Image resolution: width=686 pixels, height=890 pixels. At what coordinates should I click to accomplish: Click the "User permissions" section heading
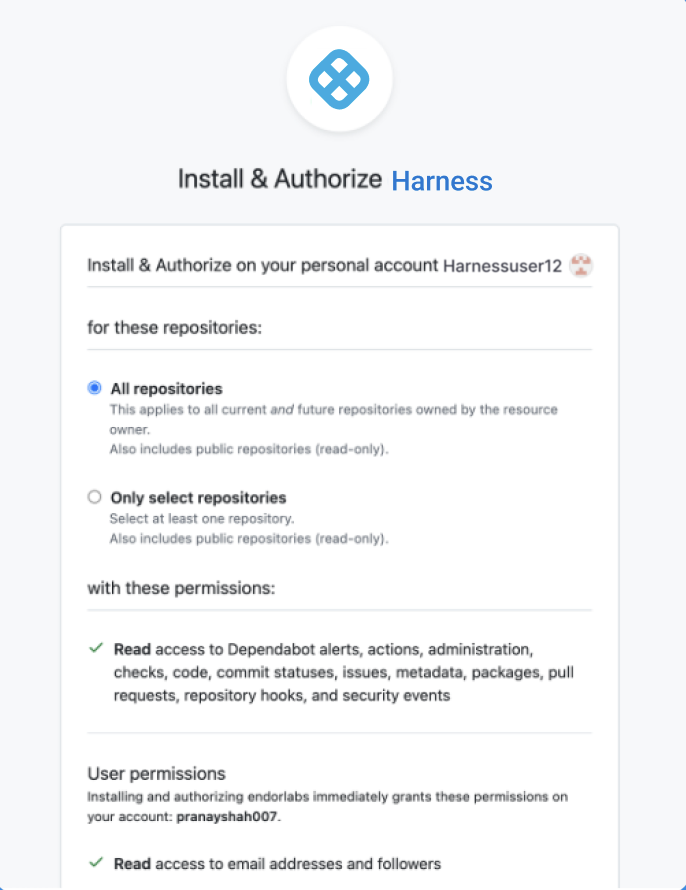pos(156,774)
